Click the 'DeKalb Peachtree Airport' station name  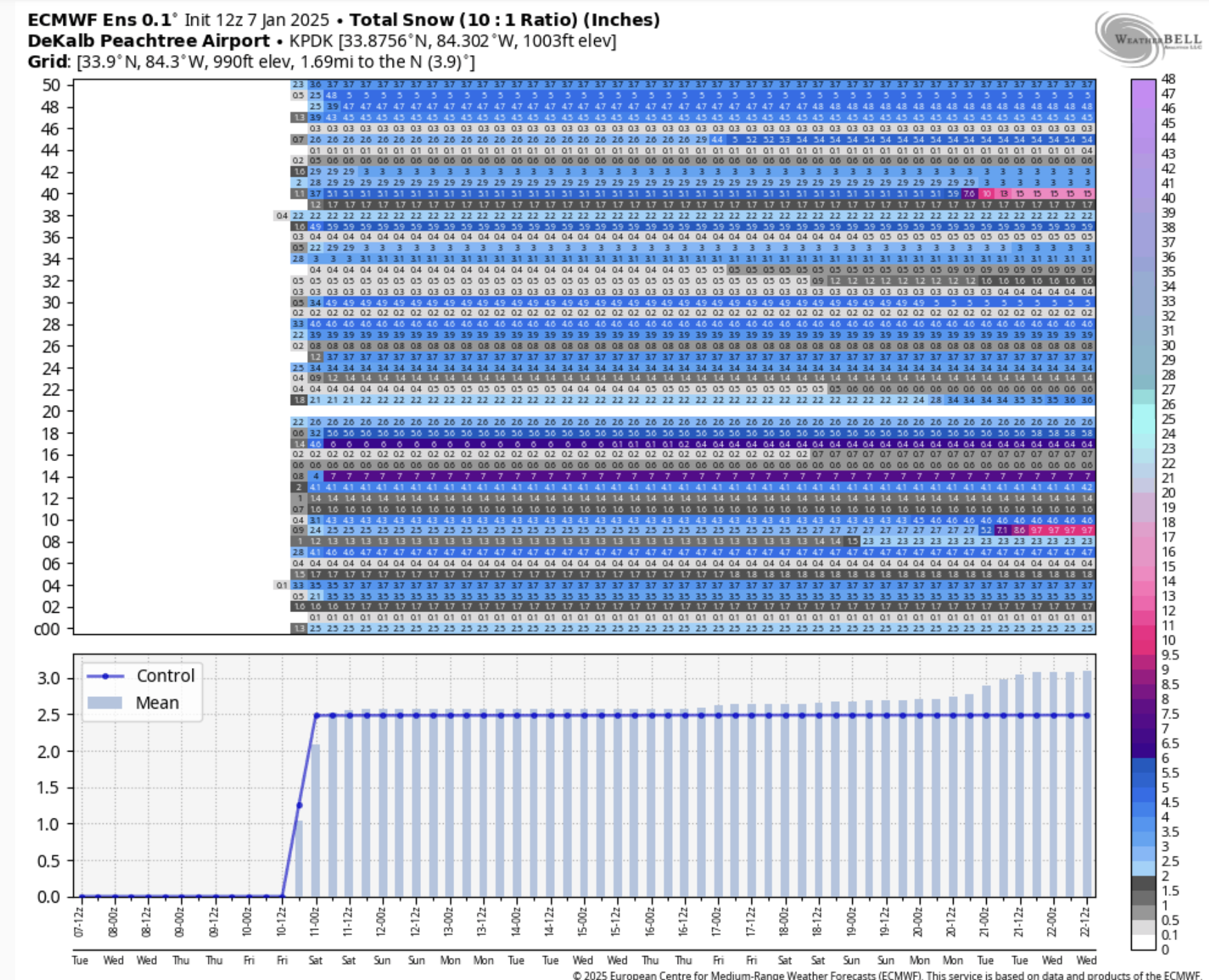point(148,41)
